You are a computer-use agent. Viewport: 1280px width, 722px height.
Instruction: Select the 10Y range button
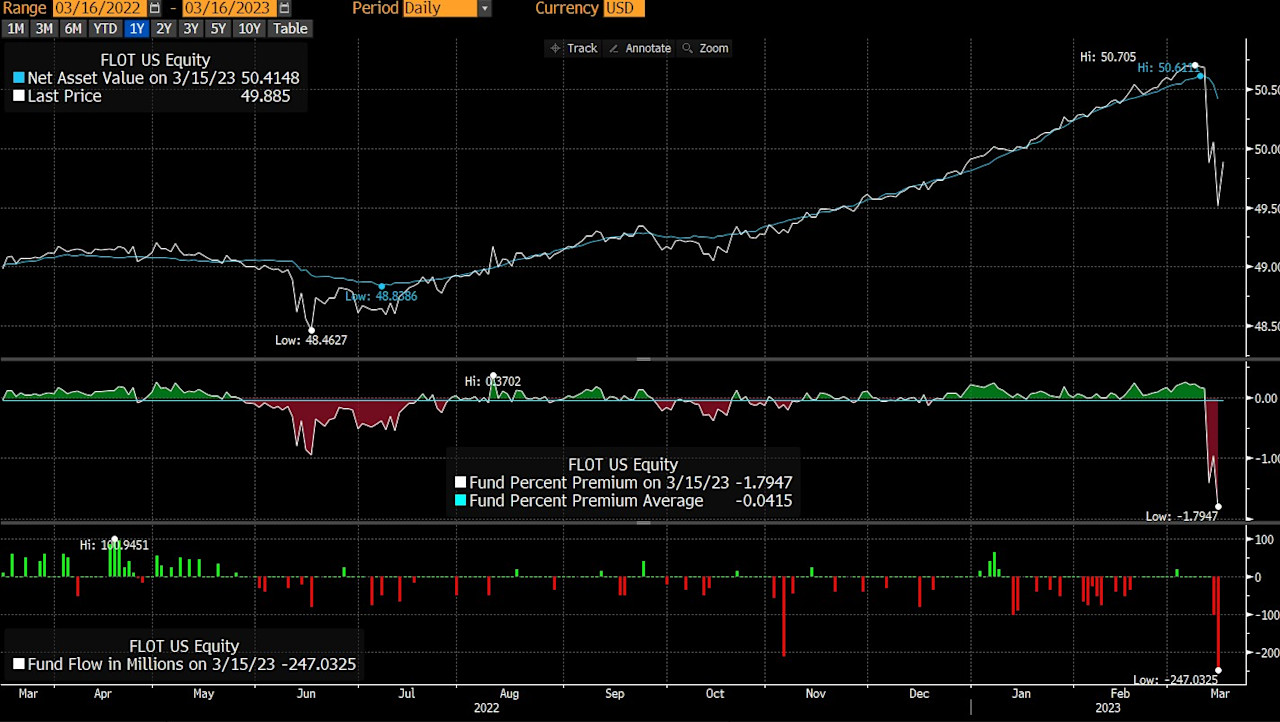coord(249,29)
